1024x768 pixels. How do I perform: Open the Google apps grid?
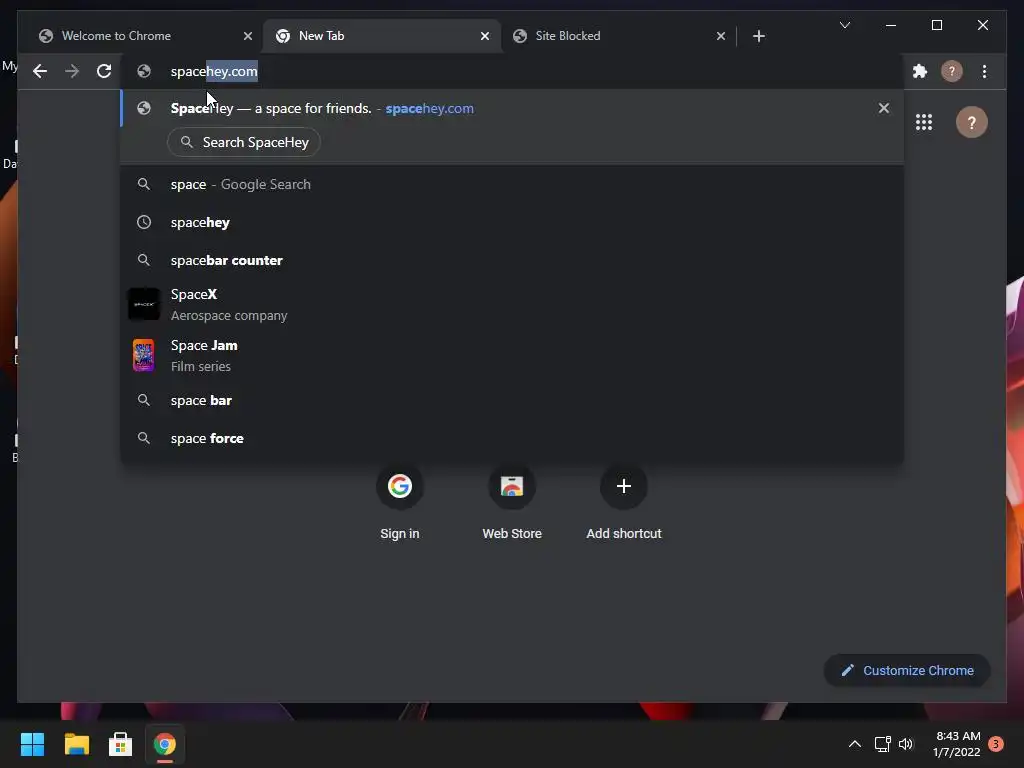point(923,122)
